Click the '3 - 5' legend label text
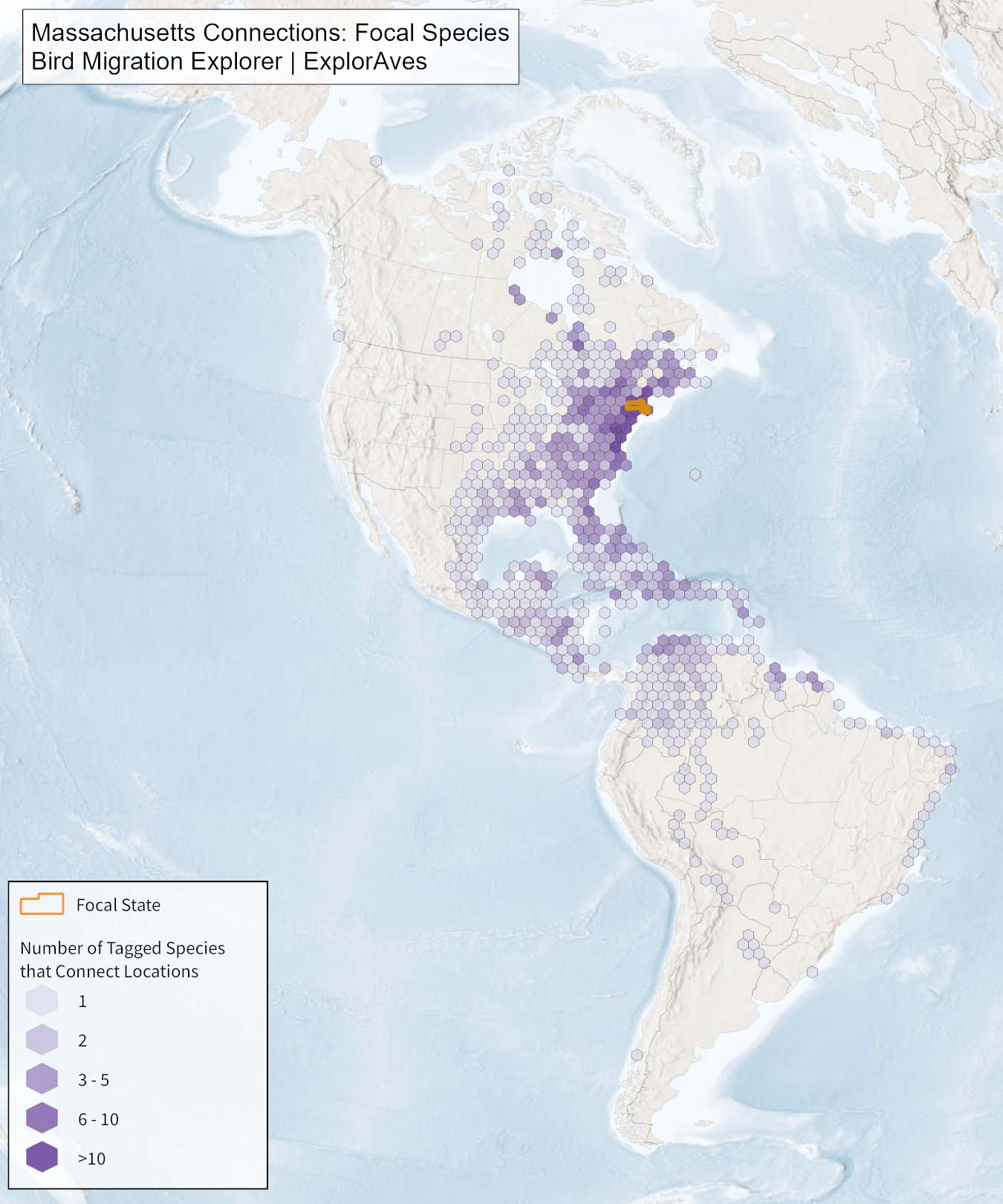 coord(94,1080)
